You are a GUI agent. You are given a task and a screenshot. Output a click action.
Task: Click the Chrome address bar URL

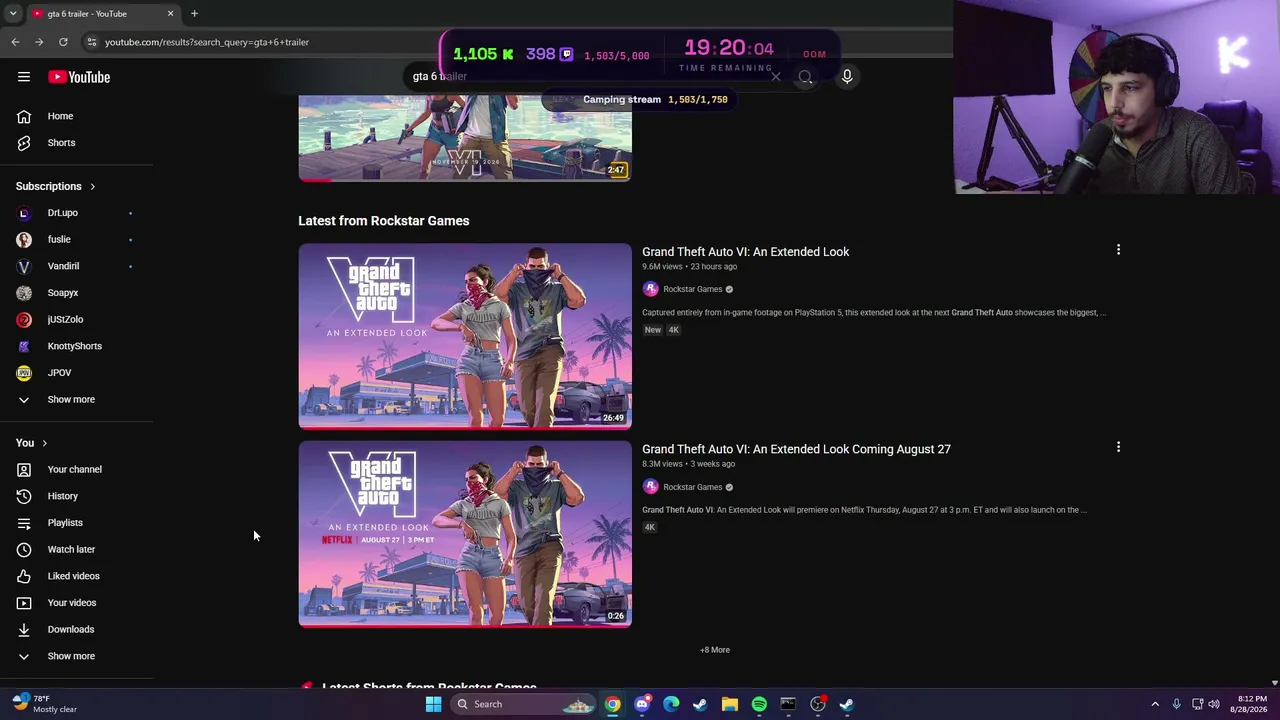[x=207, y=42]
